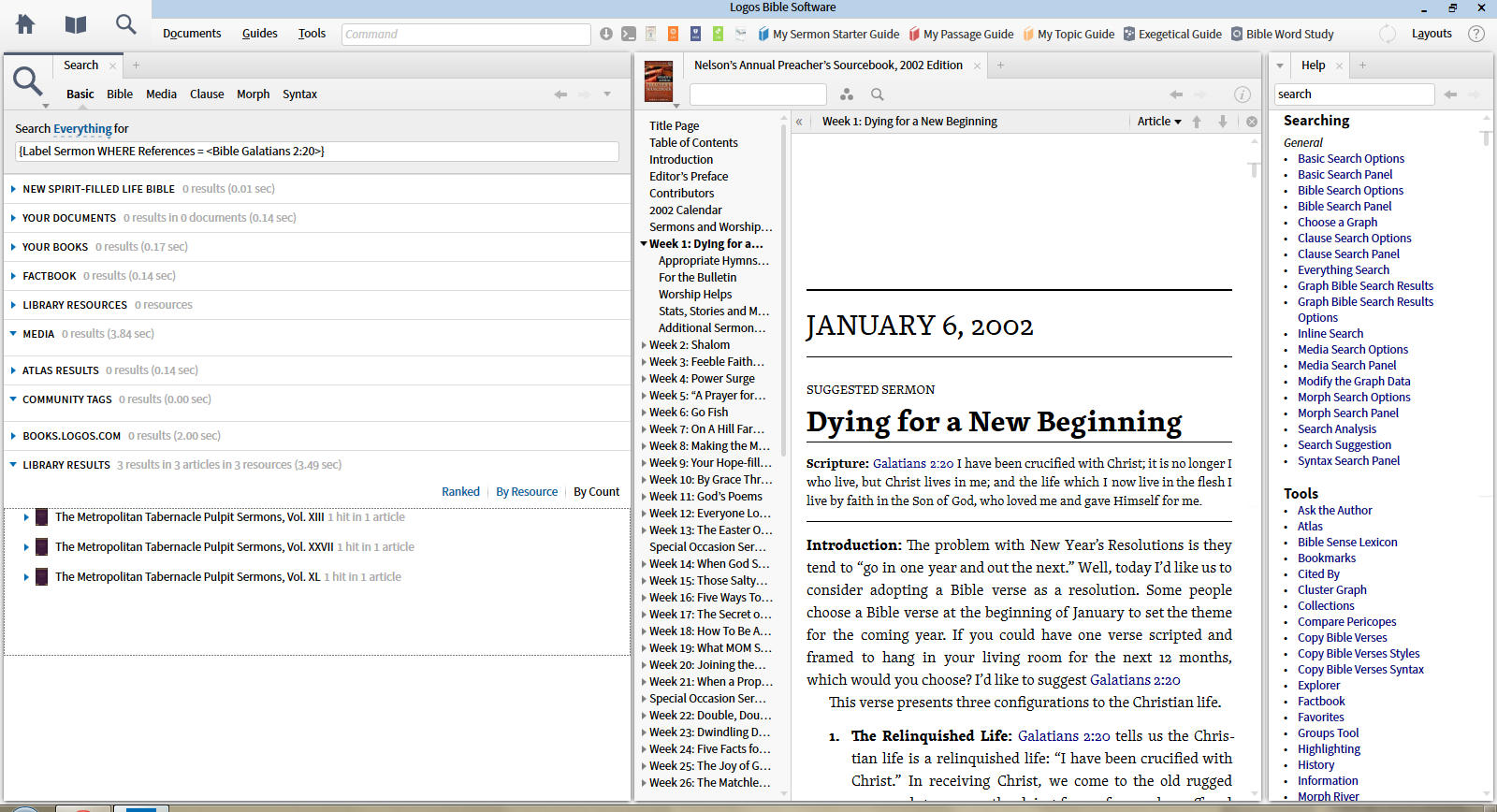Image resolution: width=1497 pixels, height=812 pixels.
Task: Click the Sourcebook cover panel menu icon
Action: [659, 82]
